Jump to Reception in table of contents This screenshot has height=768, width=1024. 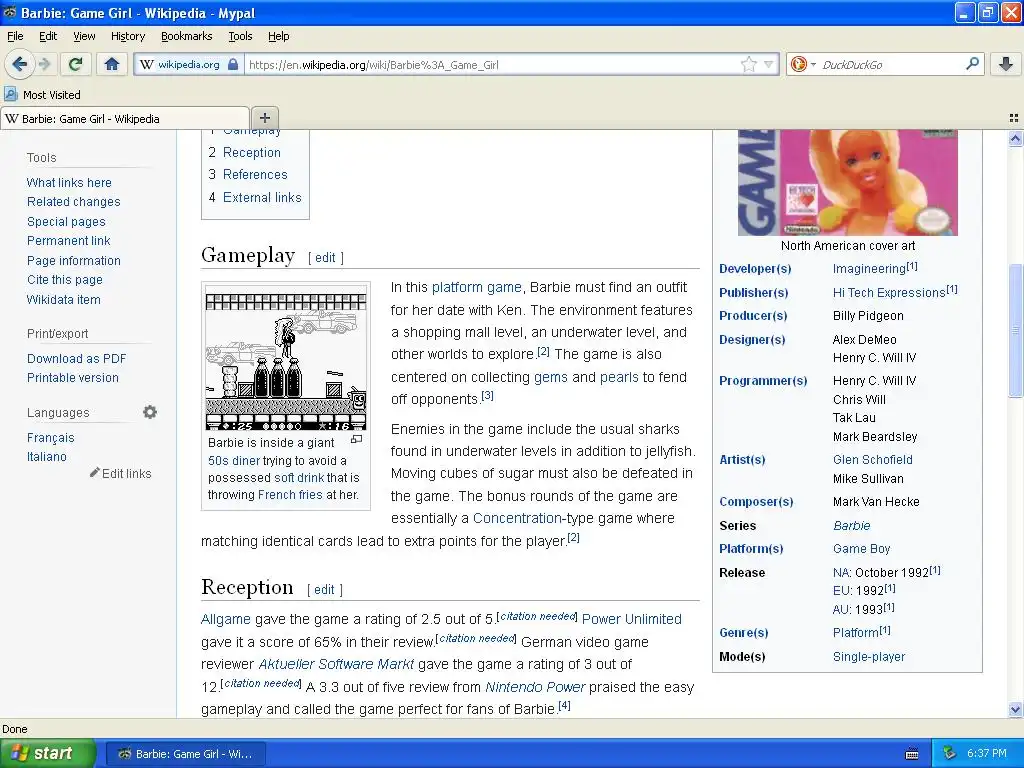pos(251,152)
